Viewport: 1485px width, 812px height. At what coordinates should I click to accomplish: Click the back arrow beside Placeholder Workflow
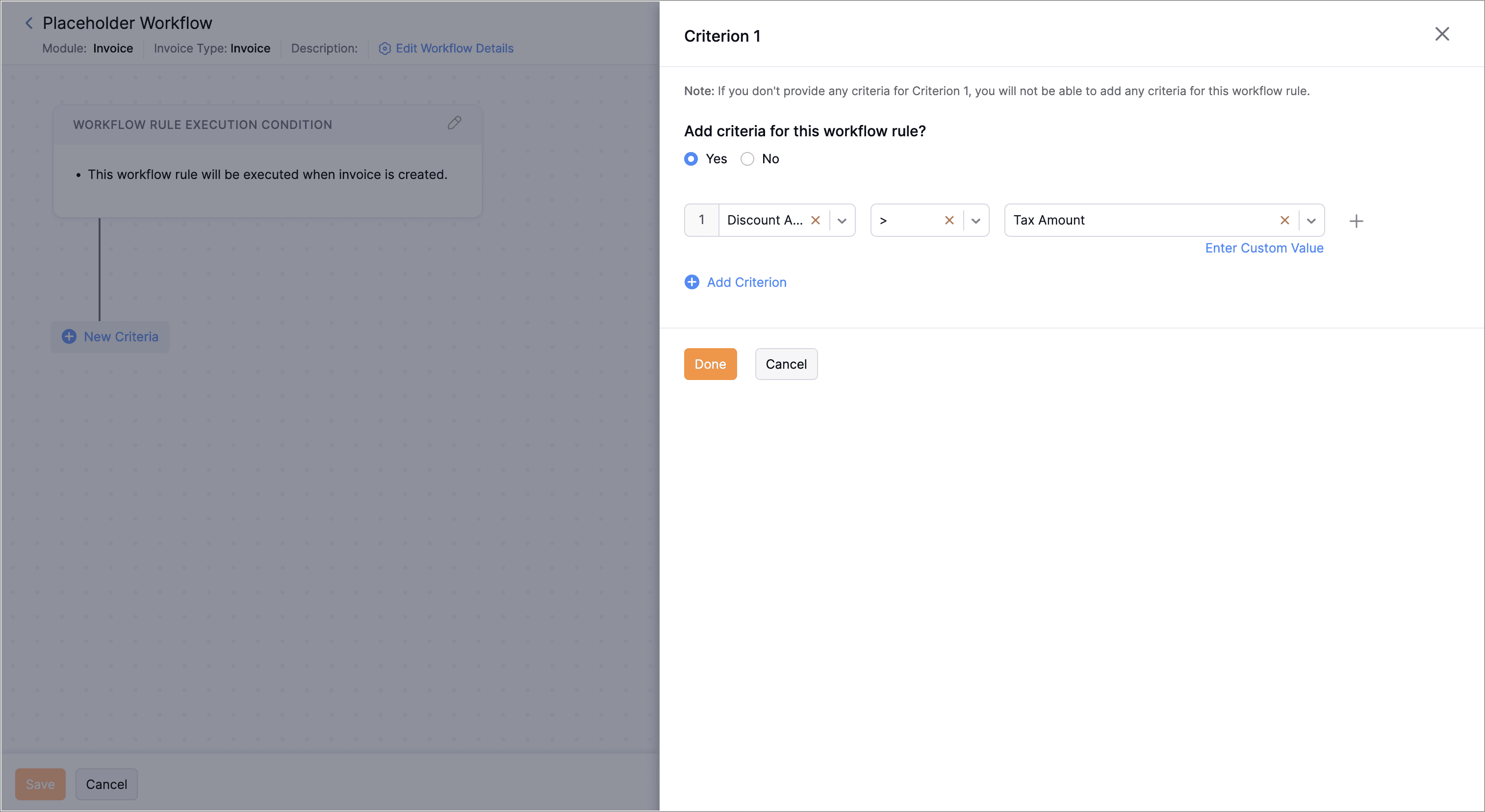[29, 23]
